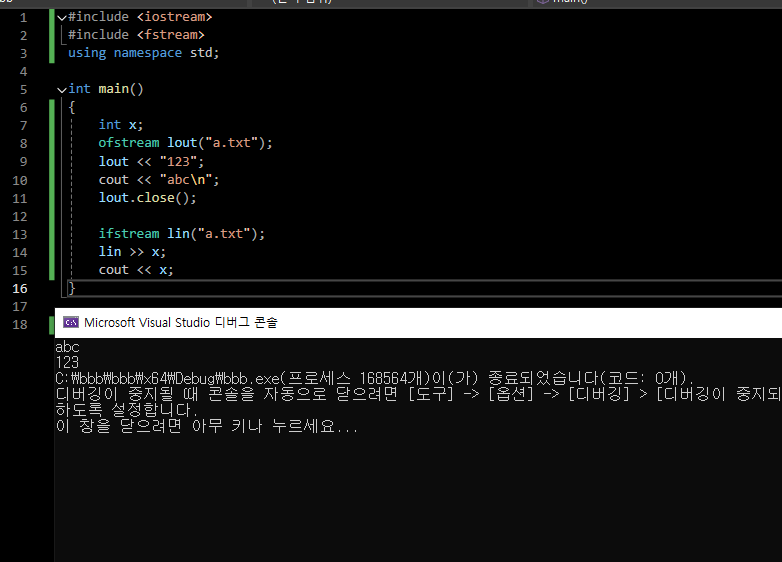This screenshot has height=562, width=782.
Task: Click the bbb.exe process exit message
Action: pos(375,378)
